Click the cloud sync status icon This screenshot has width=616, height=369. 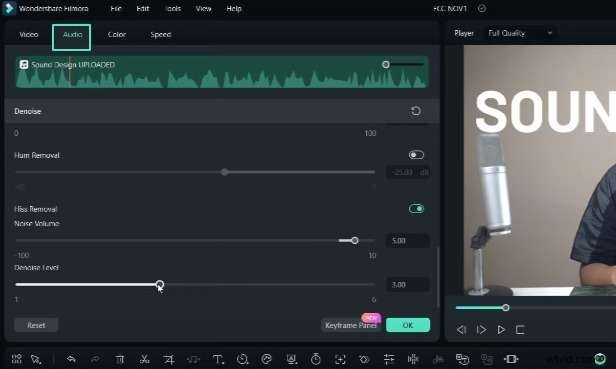pos(482,8)
